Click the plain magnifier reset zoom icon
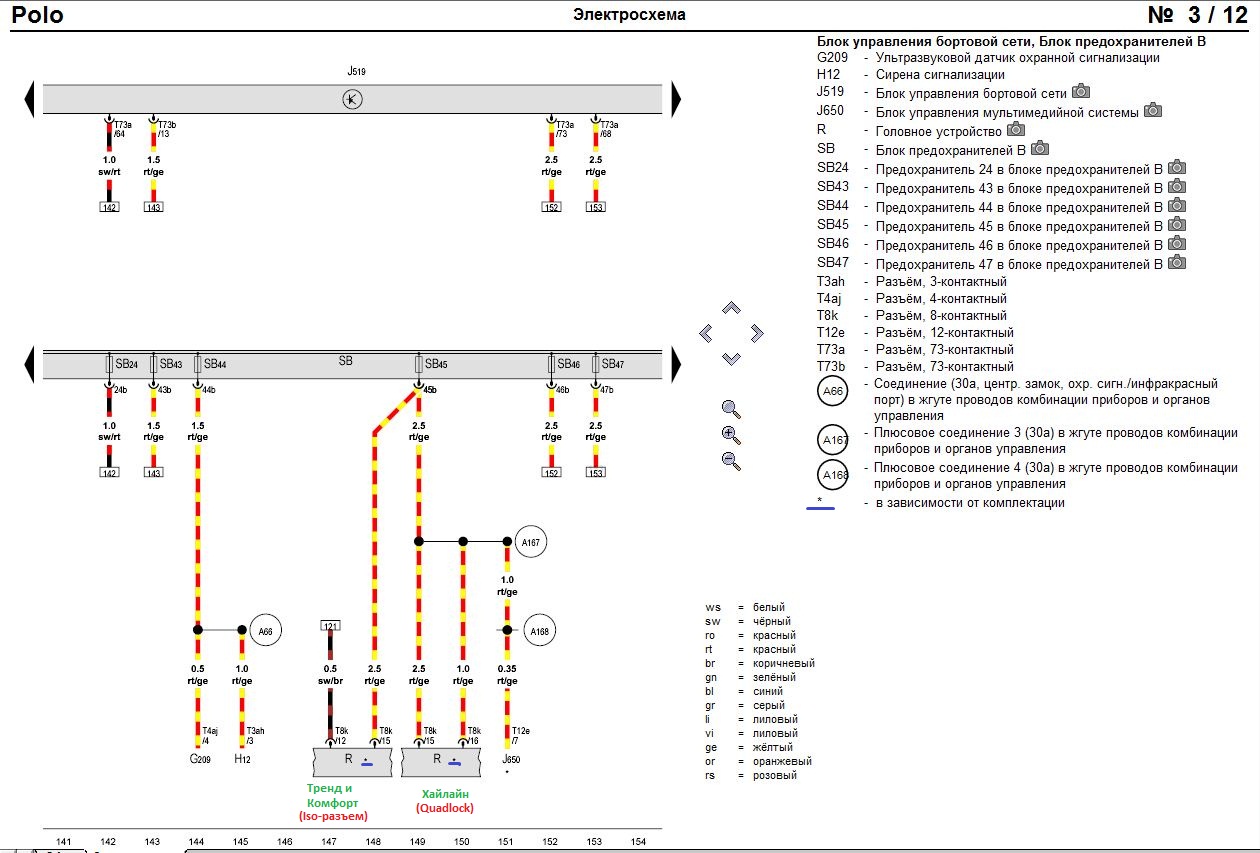Image resolution: width=1260 pixels, height=853 pixels. tap(731, 408)
